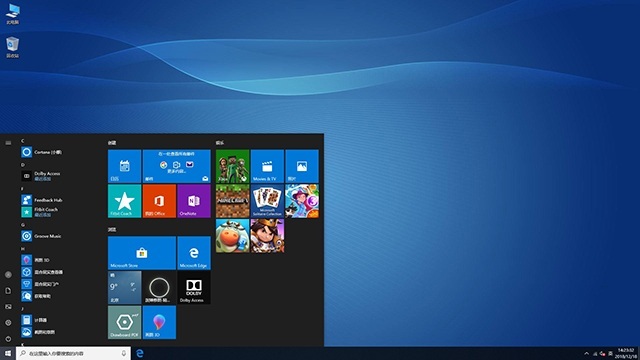Image resolution: width=640 pixels, height=360 pixels.
Task: Click the Power button in Start rail
Action: (8, 339)
